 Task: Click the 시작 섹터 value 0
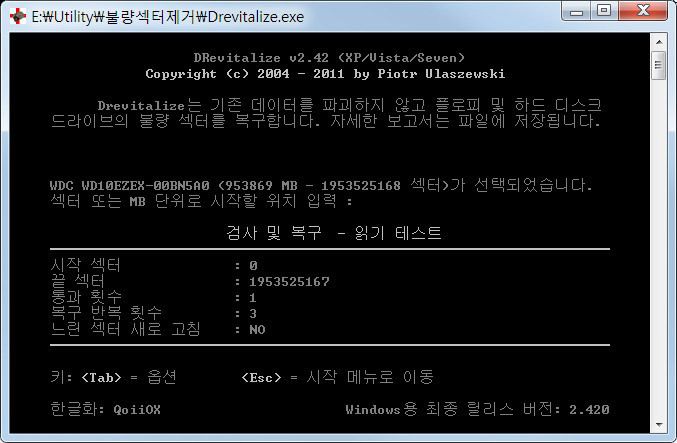coord(253,266)
